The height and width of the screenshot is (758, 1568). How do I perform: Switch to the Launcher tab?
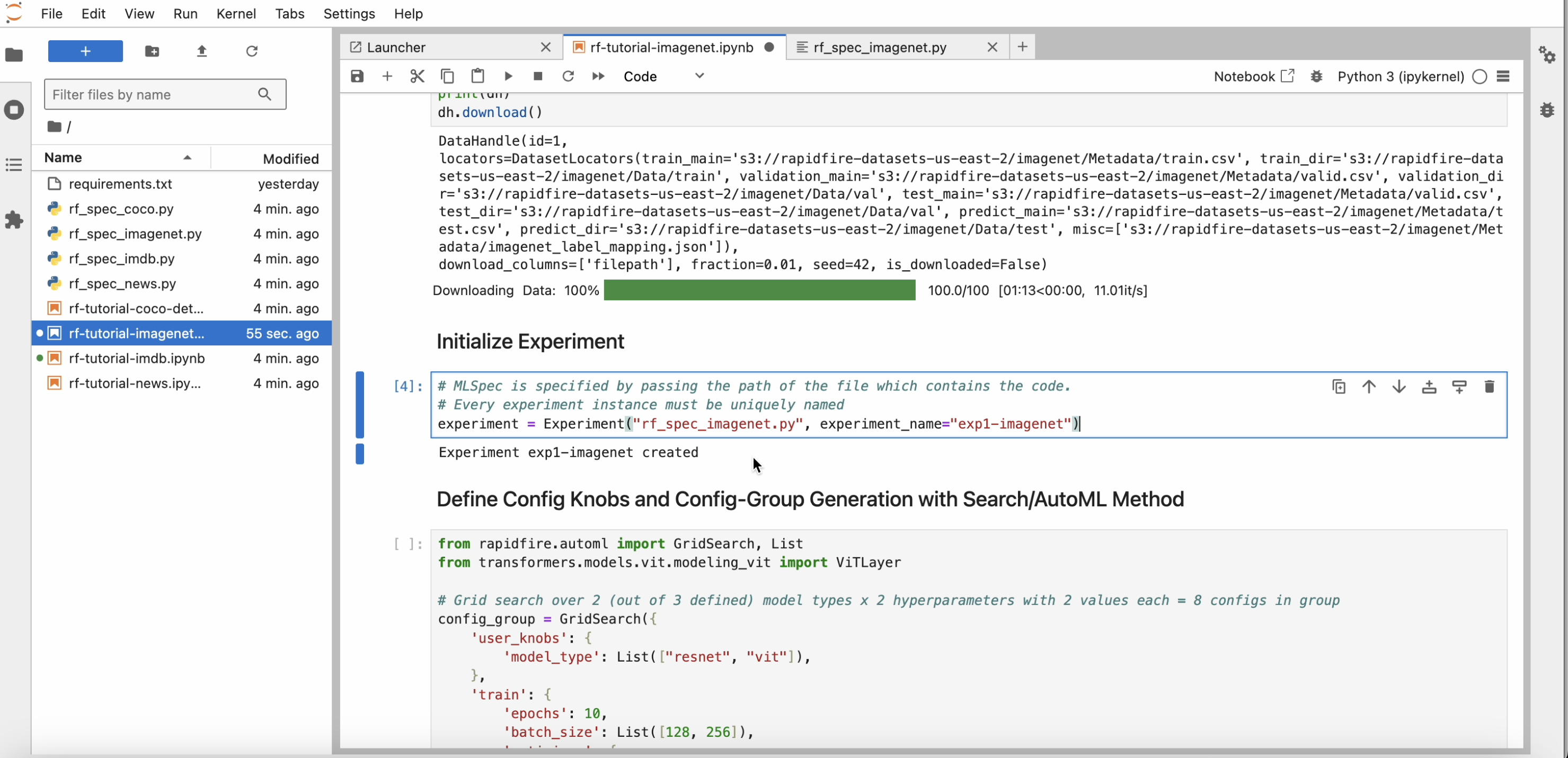point(450,47)
